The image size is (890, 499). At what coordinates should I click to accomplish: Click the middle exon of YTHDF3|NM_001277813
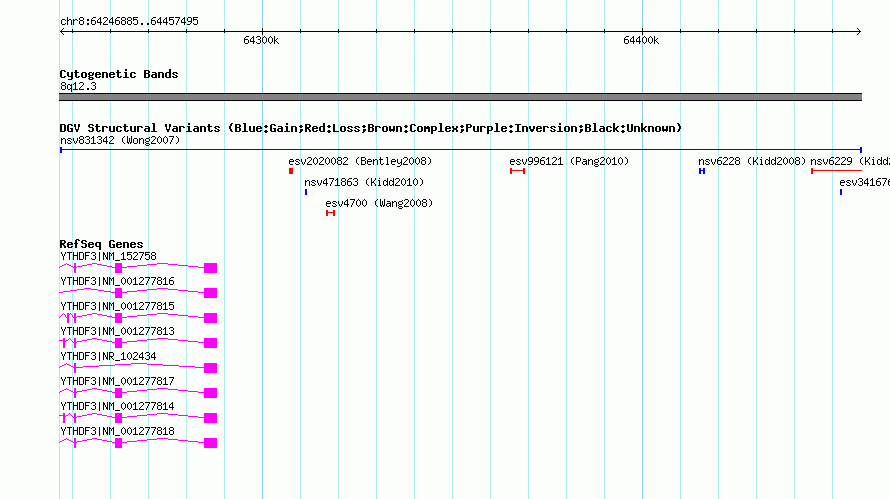point(118,343)
